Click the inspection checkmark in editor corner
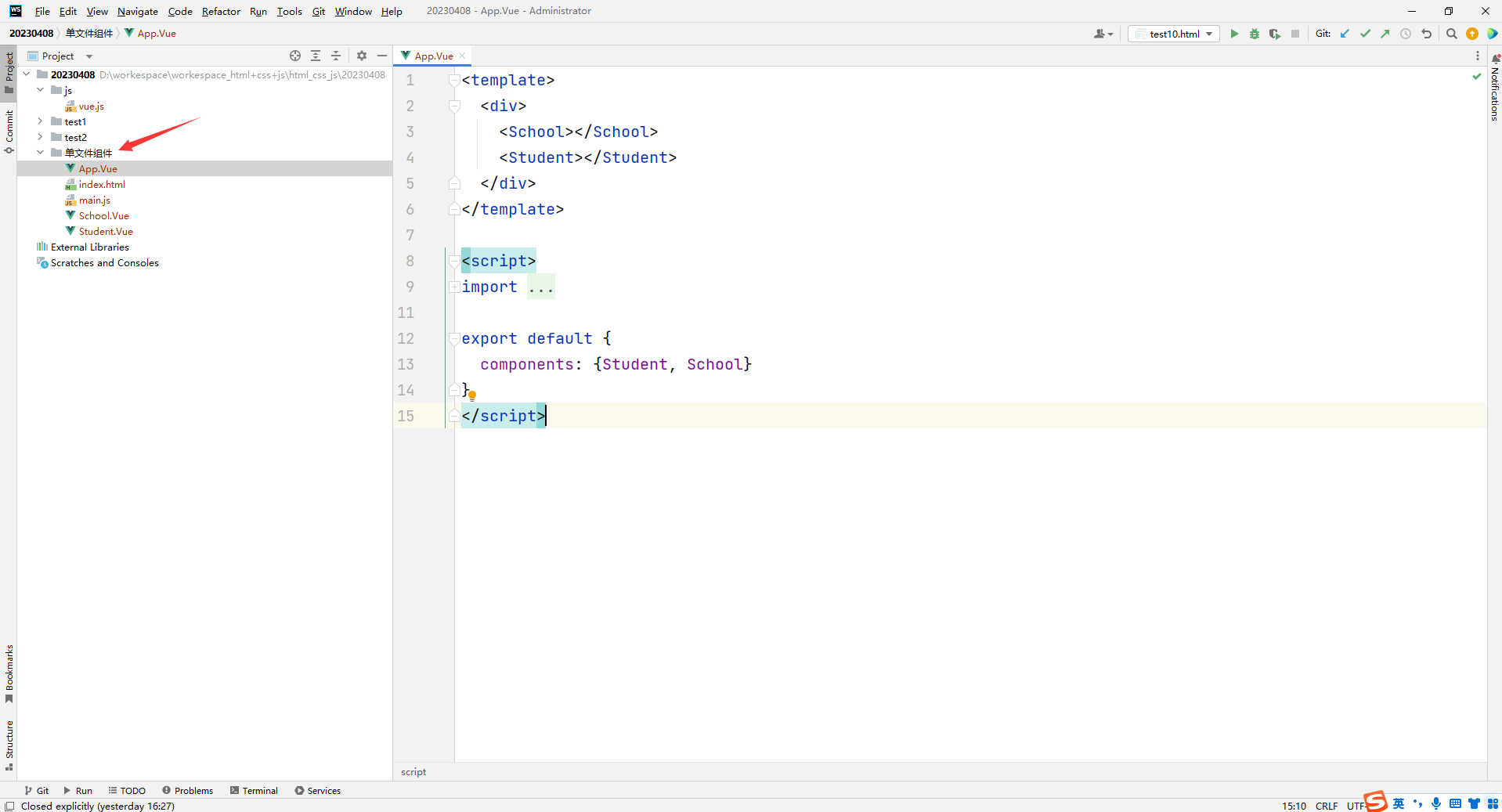 click(1477, 76)
